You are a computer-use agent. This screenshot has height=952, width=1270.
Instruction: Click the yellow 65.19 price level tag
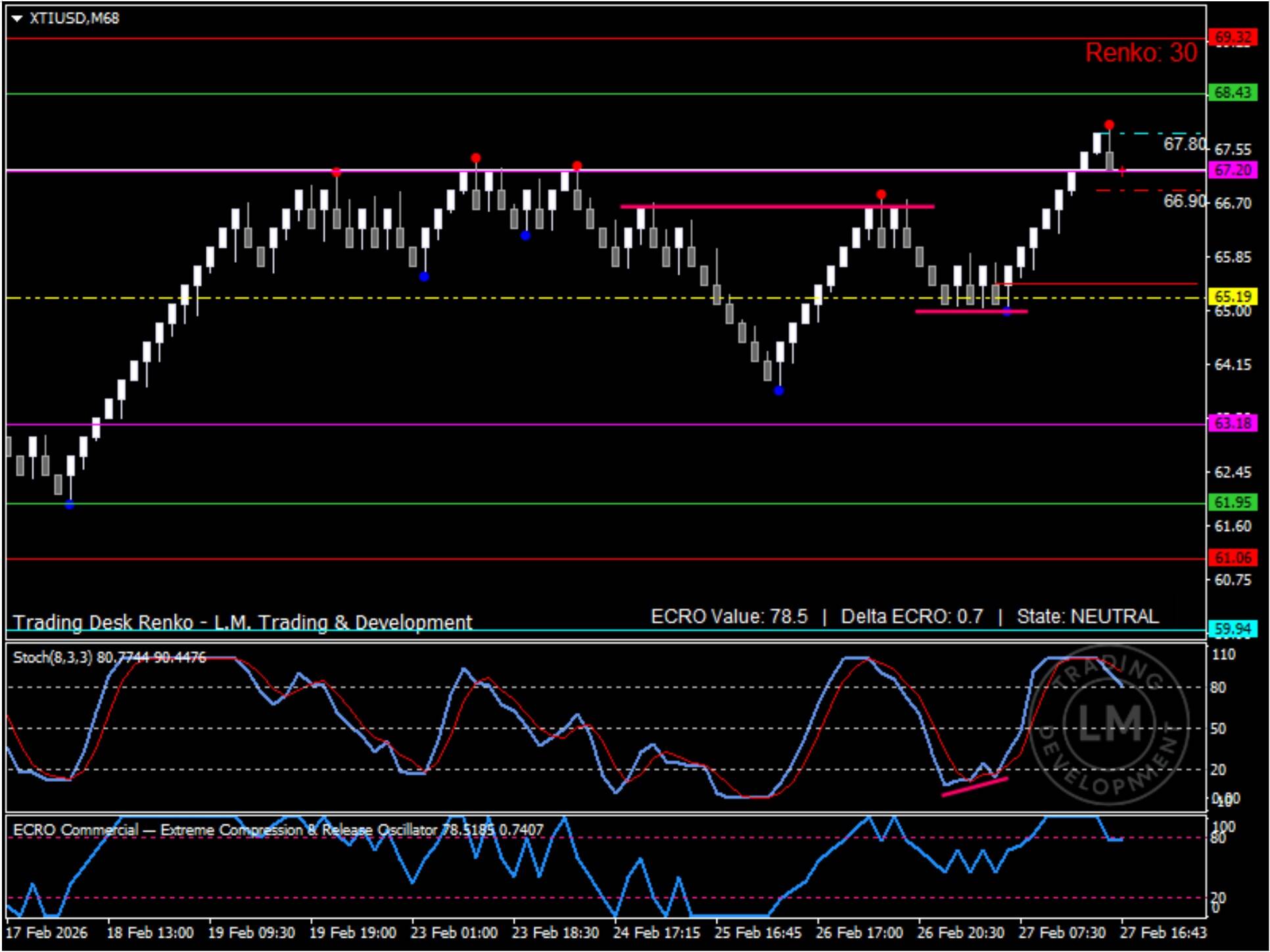click(x=1233, y=296)
